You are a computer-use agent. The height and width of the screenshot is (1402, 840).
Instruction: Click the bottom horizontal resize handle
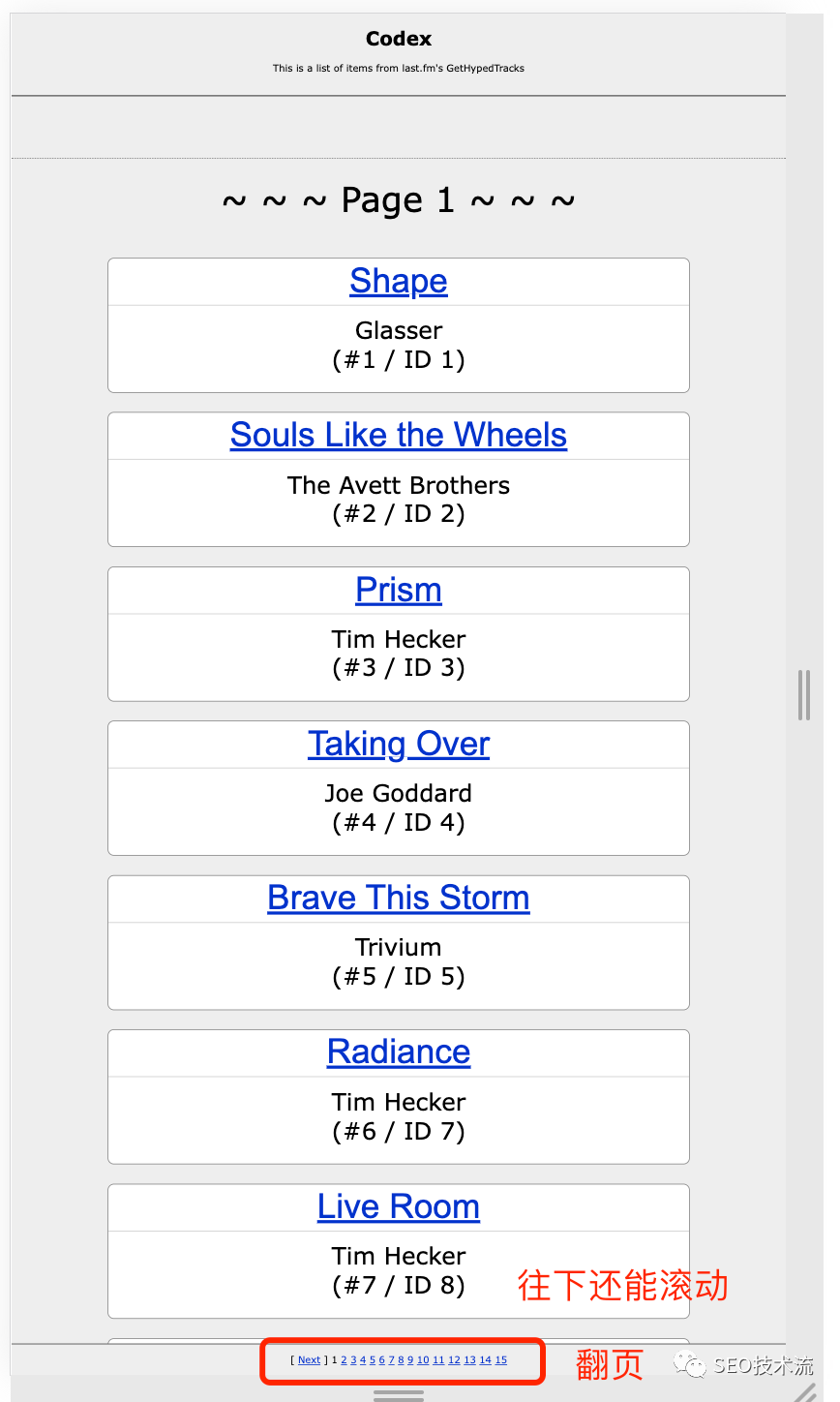[x=398, y=1395]
